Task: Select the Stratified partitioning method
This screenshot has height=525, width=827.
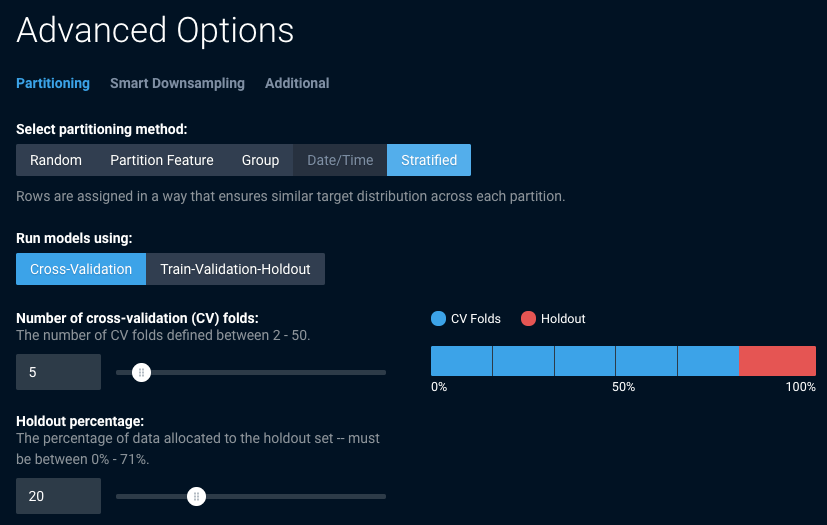Action: point(429,160)
